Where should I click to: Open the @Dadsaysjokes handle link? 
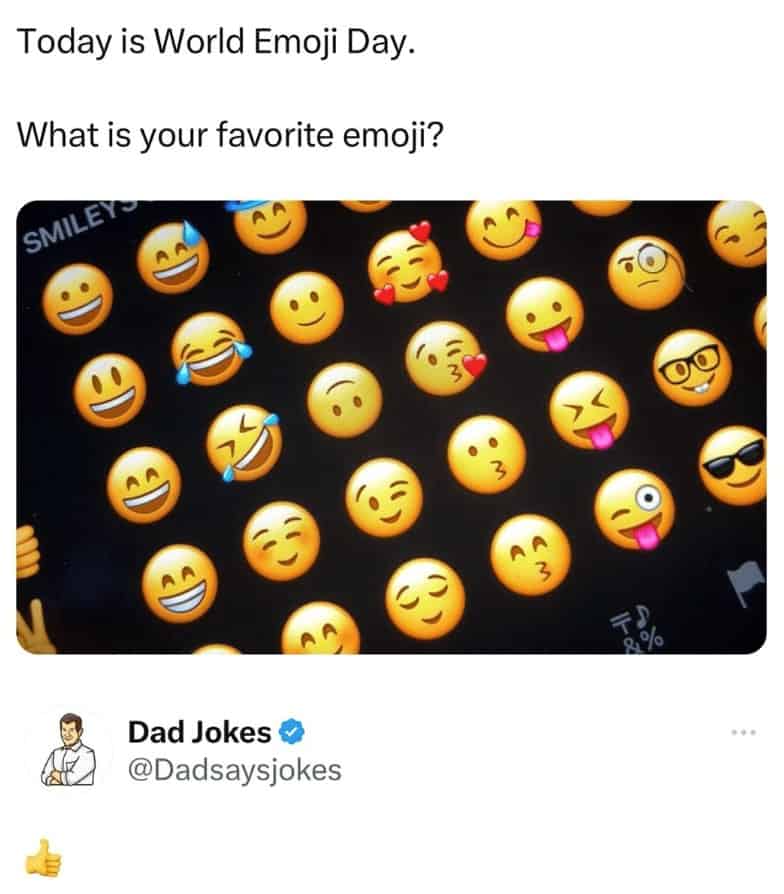(x=234, y=770)
